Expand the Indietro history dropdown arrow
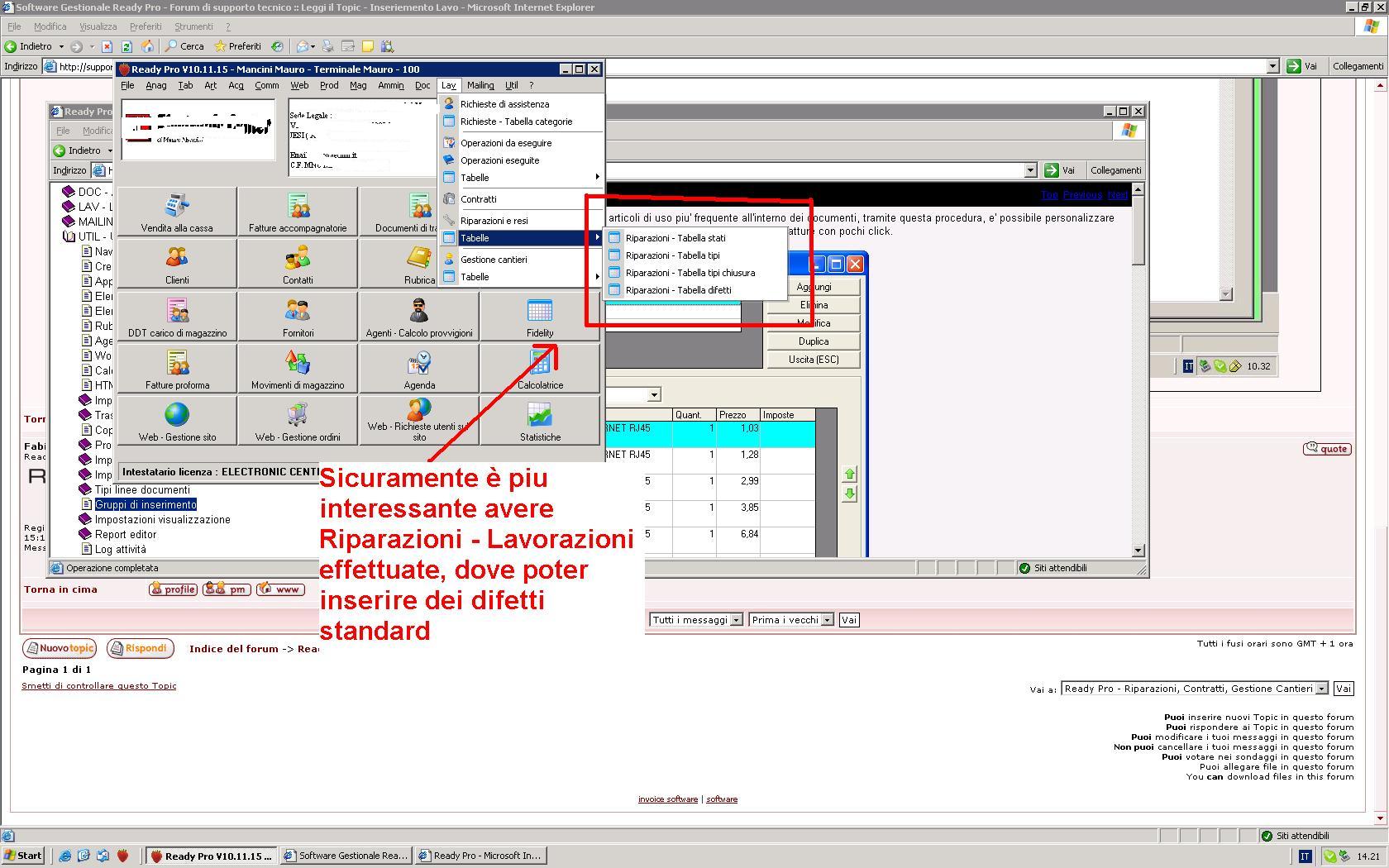Screen dimensions: 1389x868 61,46
